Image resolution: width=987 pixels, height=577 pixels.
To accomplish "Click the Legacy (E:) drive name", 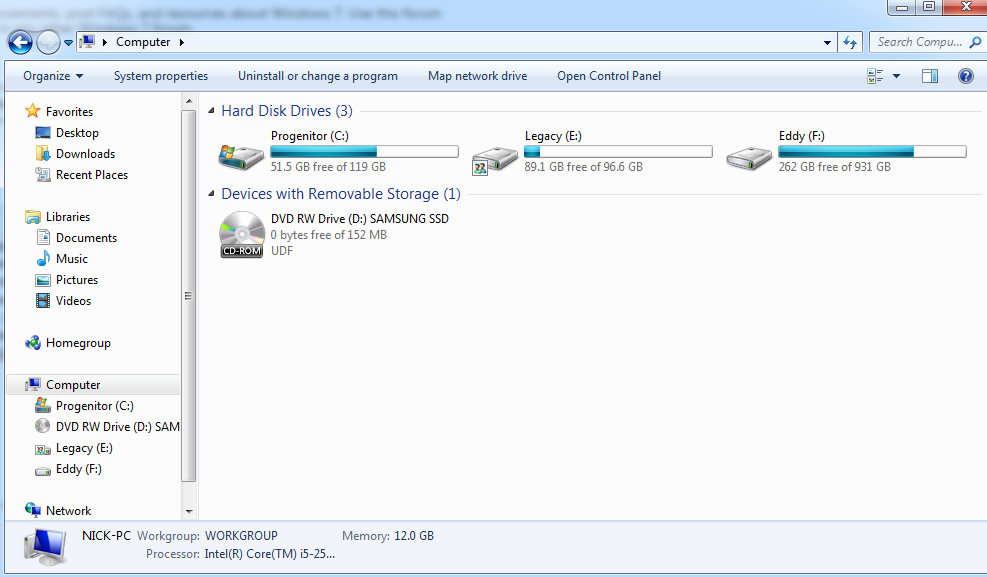I will [x=553, y=136].
